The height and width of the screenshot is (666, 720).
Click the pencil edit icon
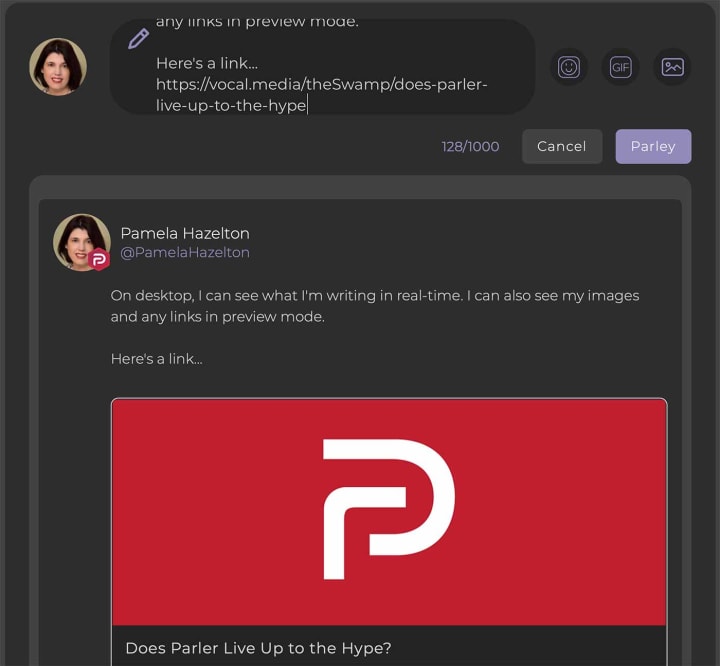pos(138,39)
